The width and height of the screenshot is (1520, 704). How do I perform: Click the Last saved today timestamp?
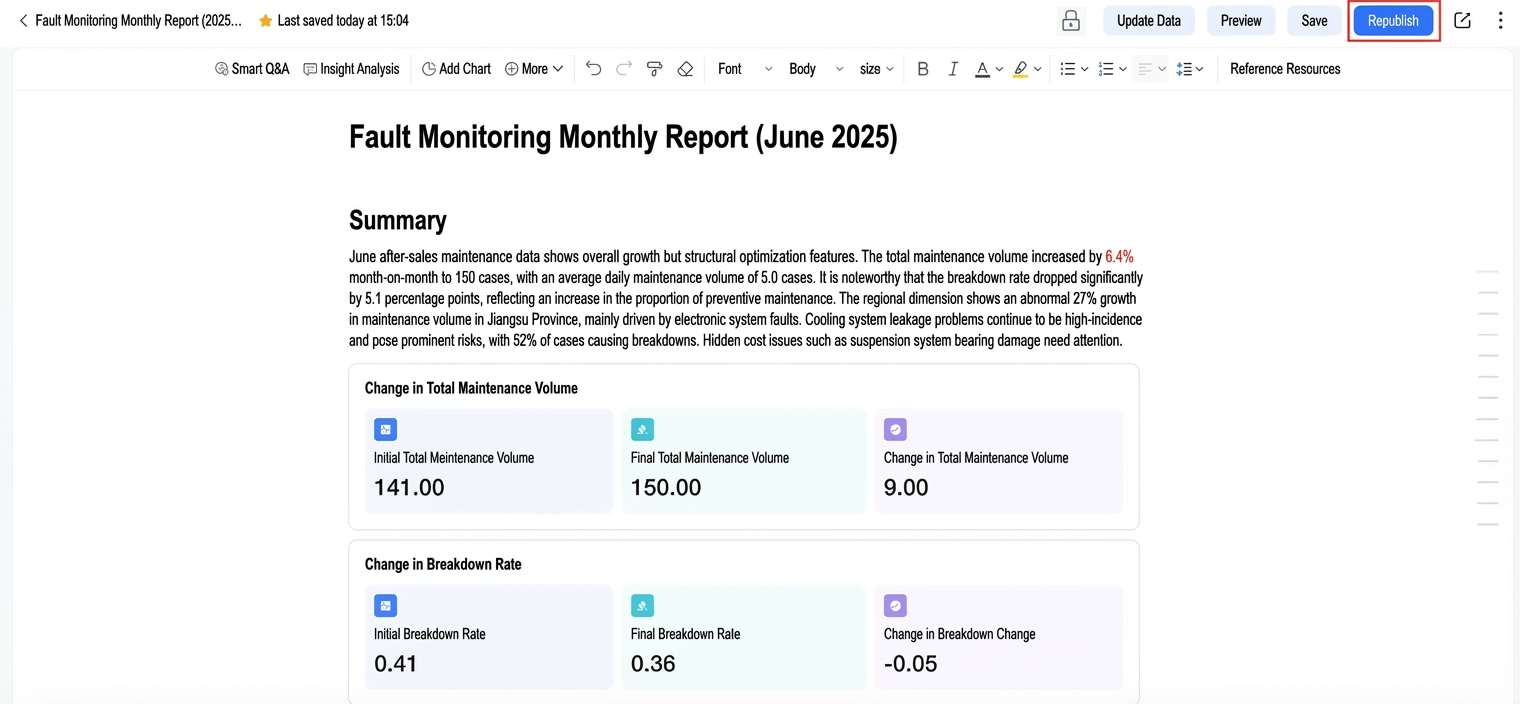click(x=343, y=20)
